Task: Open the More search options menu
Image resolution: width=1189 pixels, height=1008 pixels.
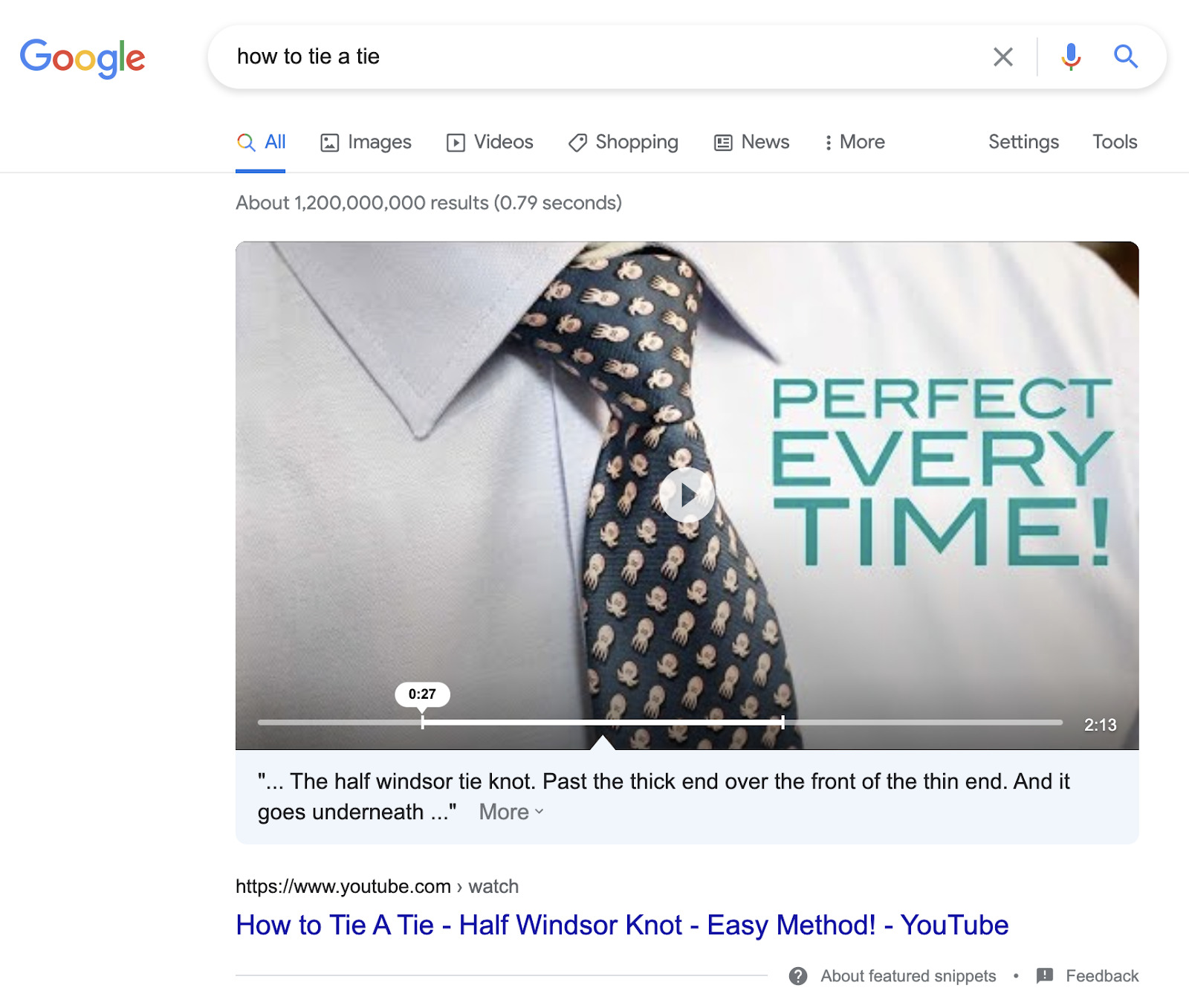Action: tap(855, 142)
